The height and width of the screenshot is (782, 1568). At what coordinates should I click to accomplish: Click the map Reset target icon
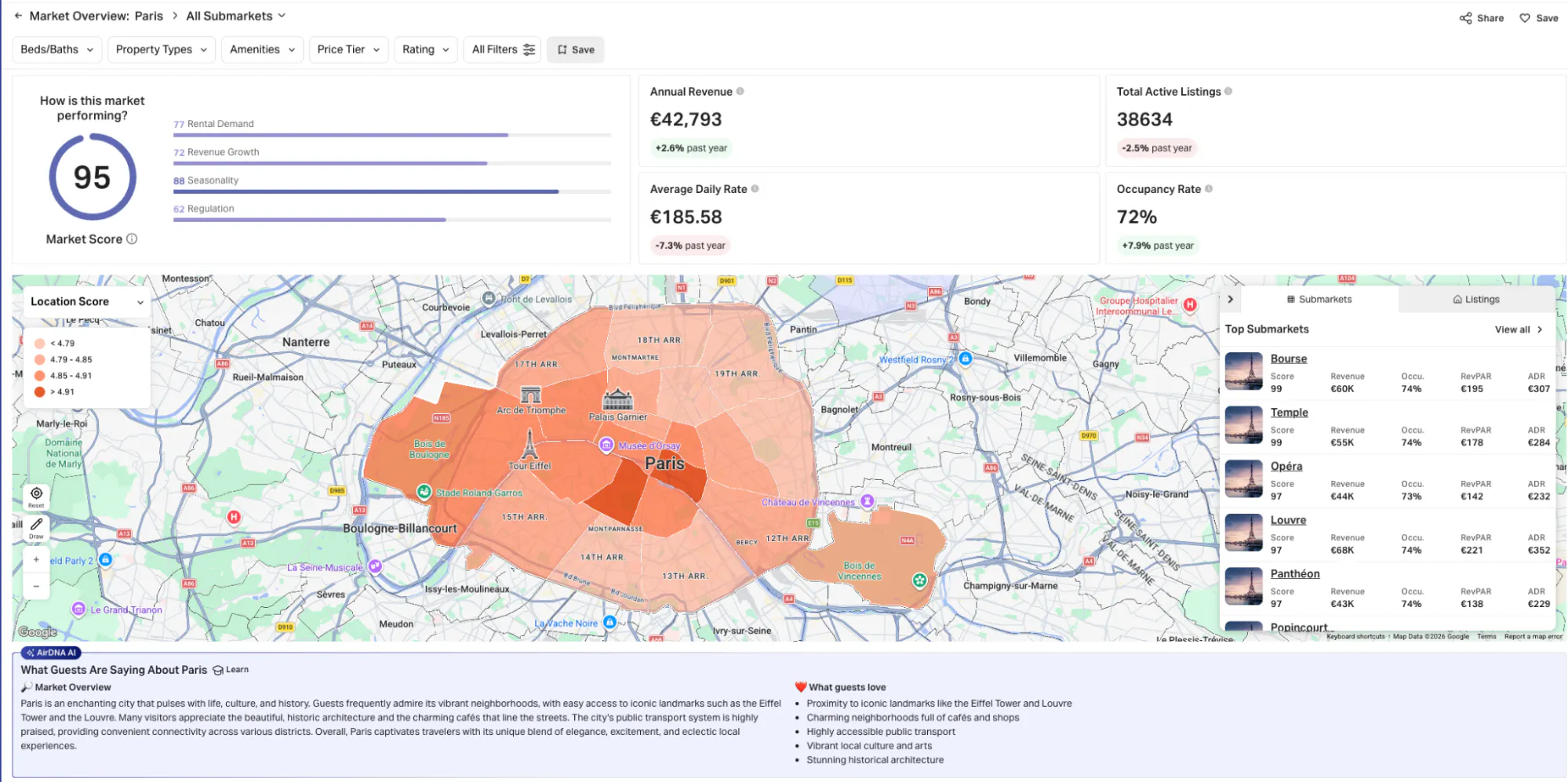36,494
